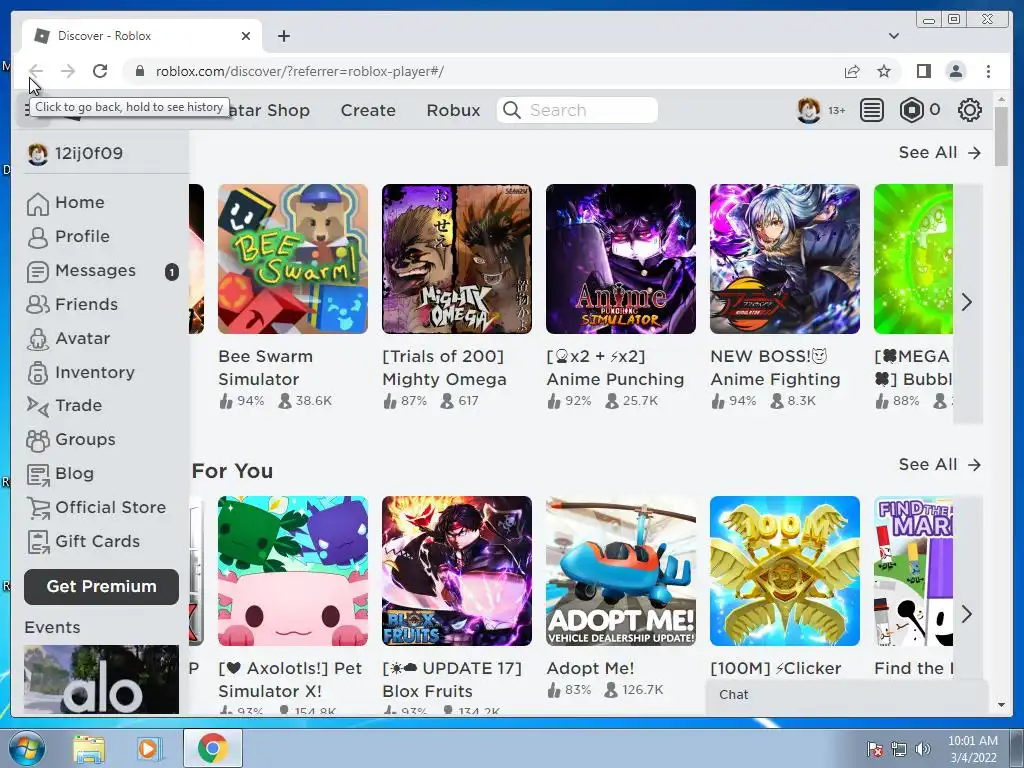Click the scrollbar down arrow

click(x=1001, y=705)
